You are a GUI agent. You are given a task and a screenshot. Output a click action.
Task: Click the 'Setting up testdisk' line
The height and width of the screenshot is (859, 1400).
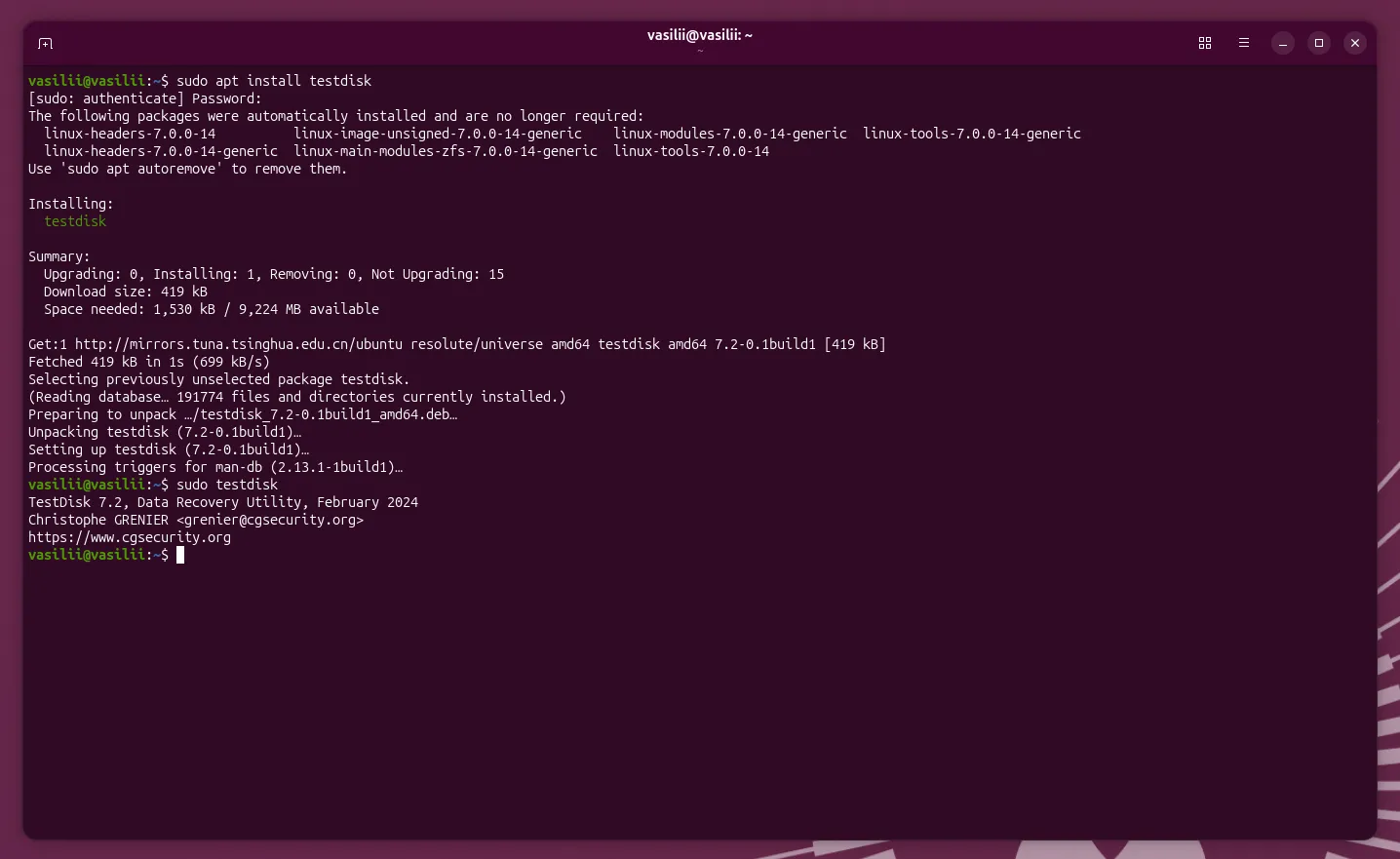(x=169, y=449)
